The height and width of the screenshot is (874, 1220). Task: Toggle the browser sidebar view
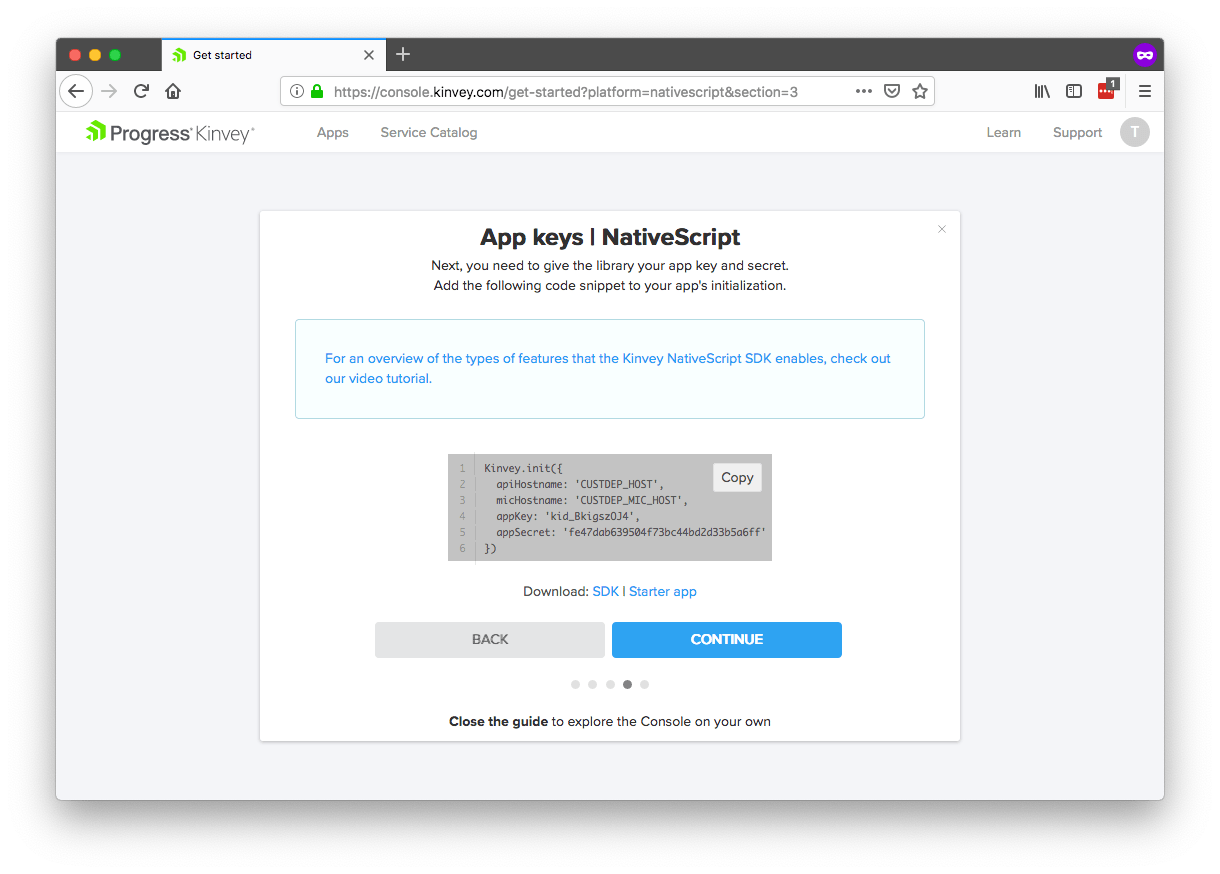(1074, 91)
